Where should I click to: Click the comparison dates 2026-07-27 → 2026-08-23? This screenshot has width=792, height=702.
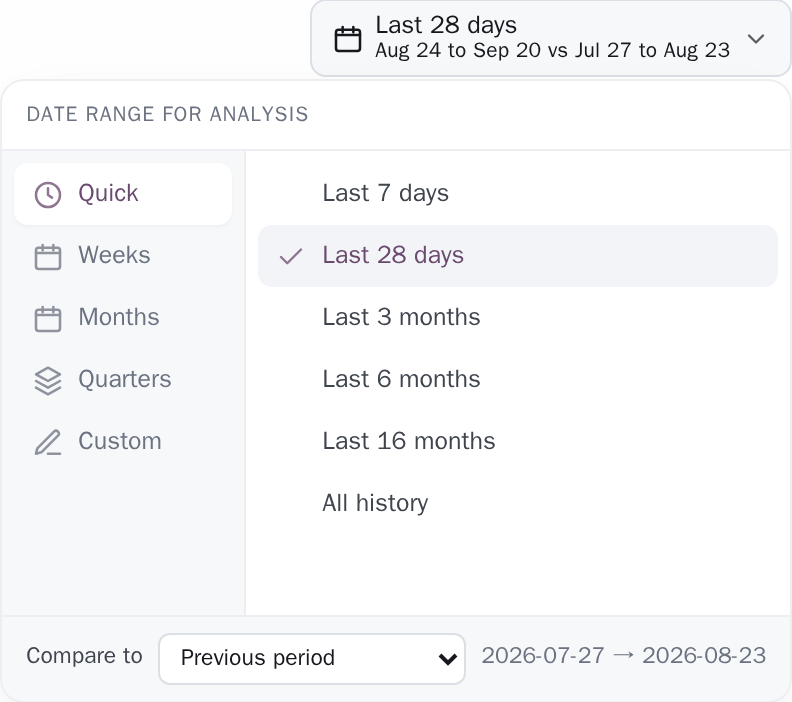pos(624,656)
